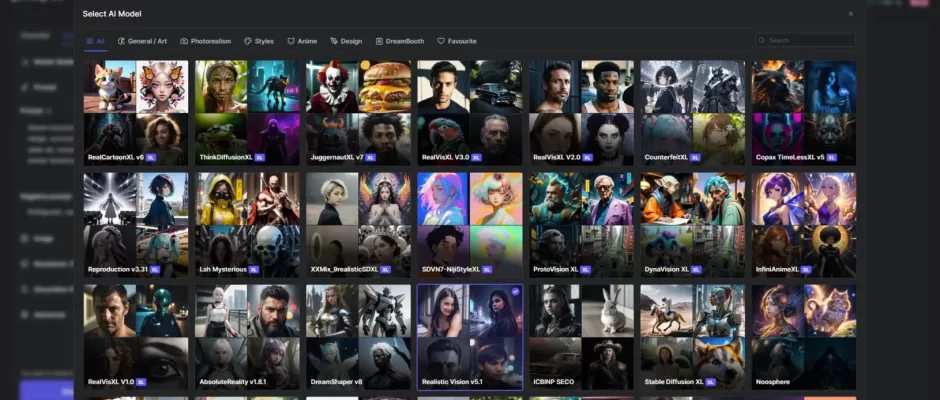Select the CounterfeitXL model card
The width and height of the screenshot is (940, 400).
point(692,113)
